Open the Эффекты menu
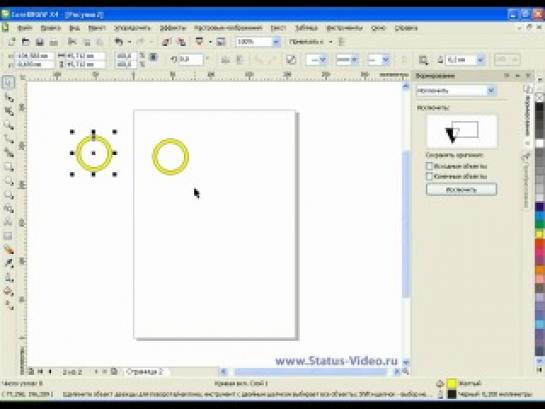This screenshot has height=409, width=545. [x=172, y=28]
